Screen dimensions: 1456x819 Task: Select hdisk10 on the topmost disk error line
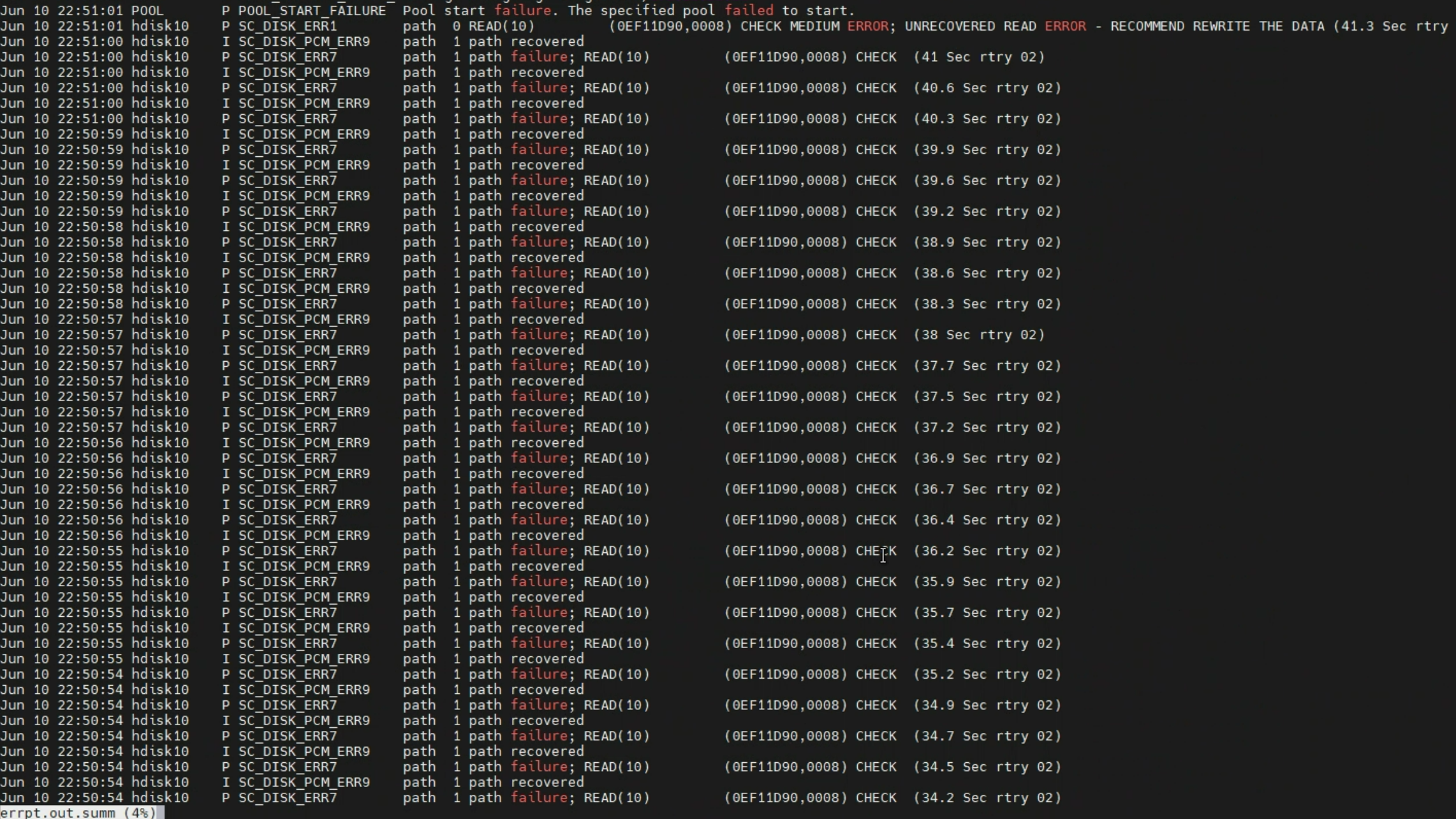click(161, 26)
